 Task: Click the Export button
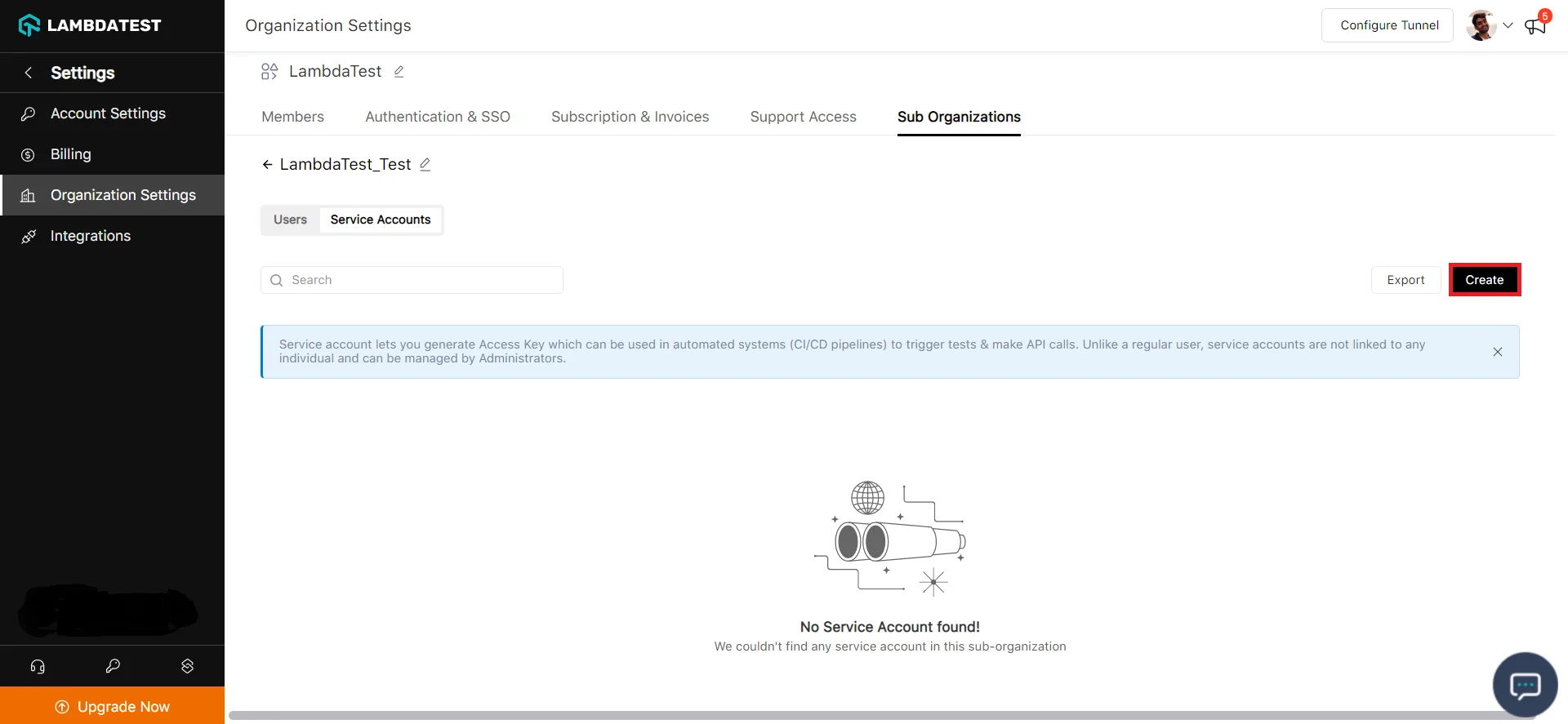tap(1405, 280)
